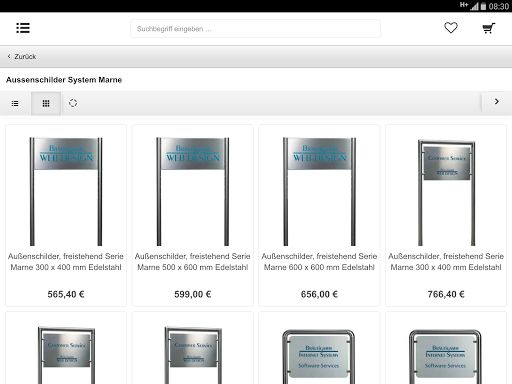Open second Customer Service sign in second row
The image size is (512, 384).
193,348
